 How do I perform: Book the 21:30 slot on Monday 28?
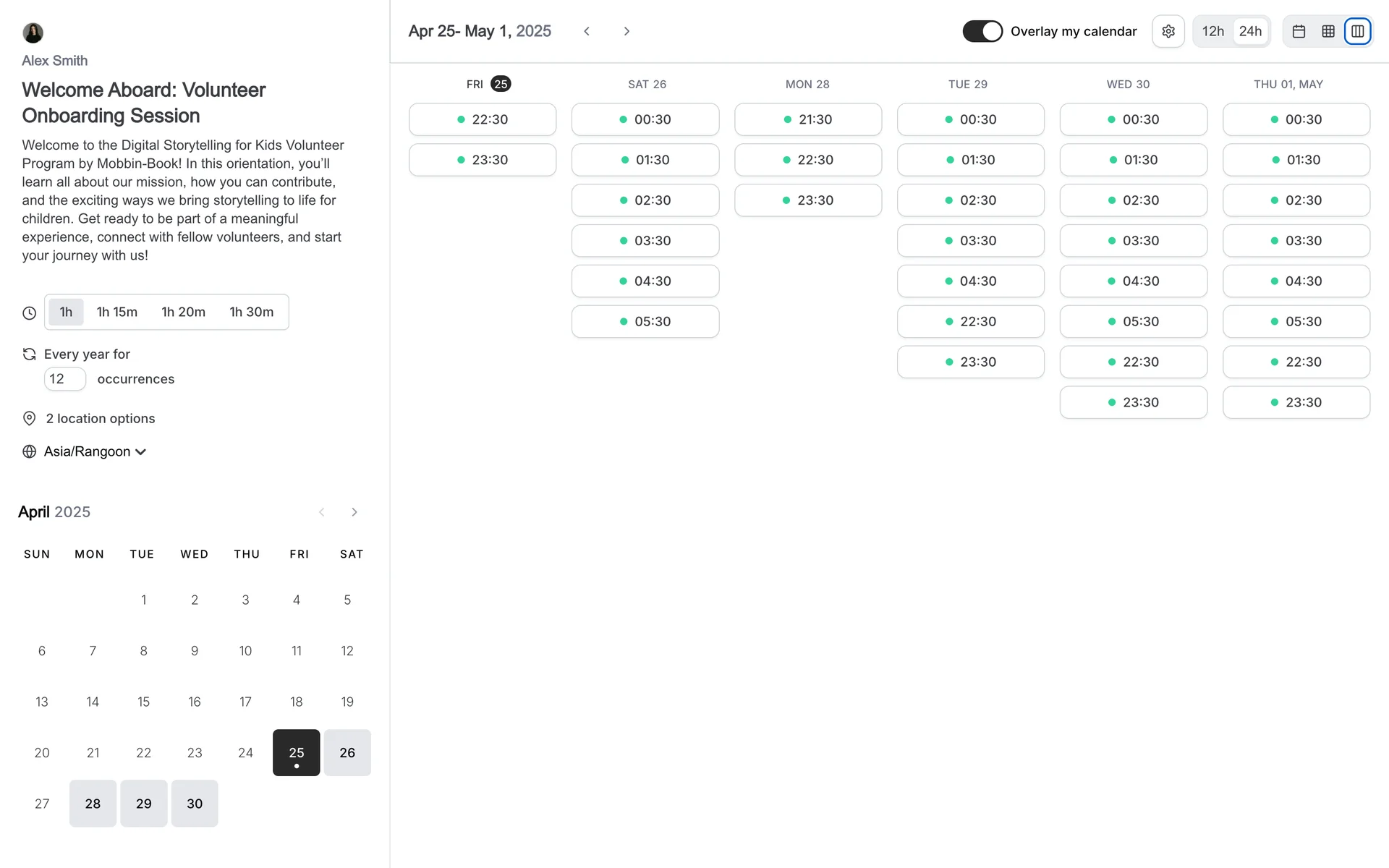pyautogui.click(x=808, y=119)
